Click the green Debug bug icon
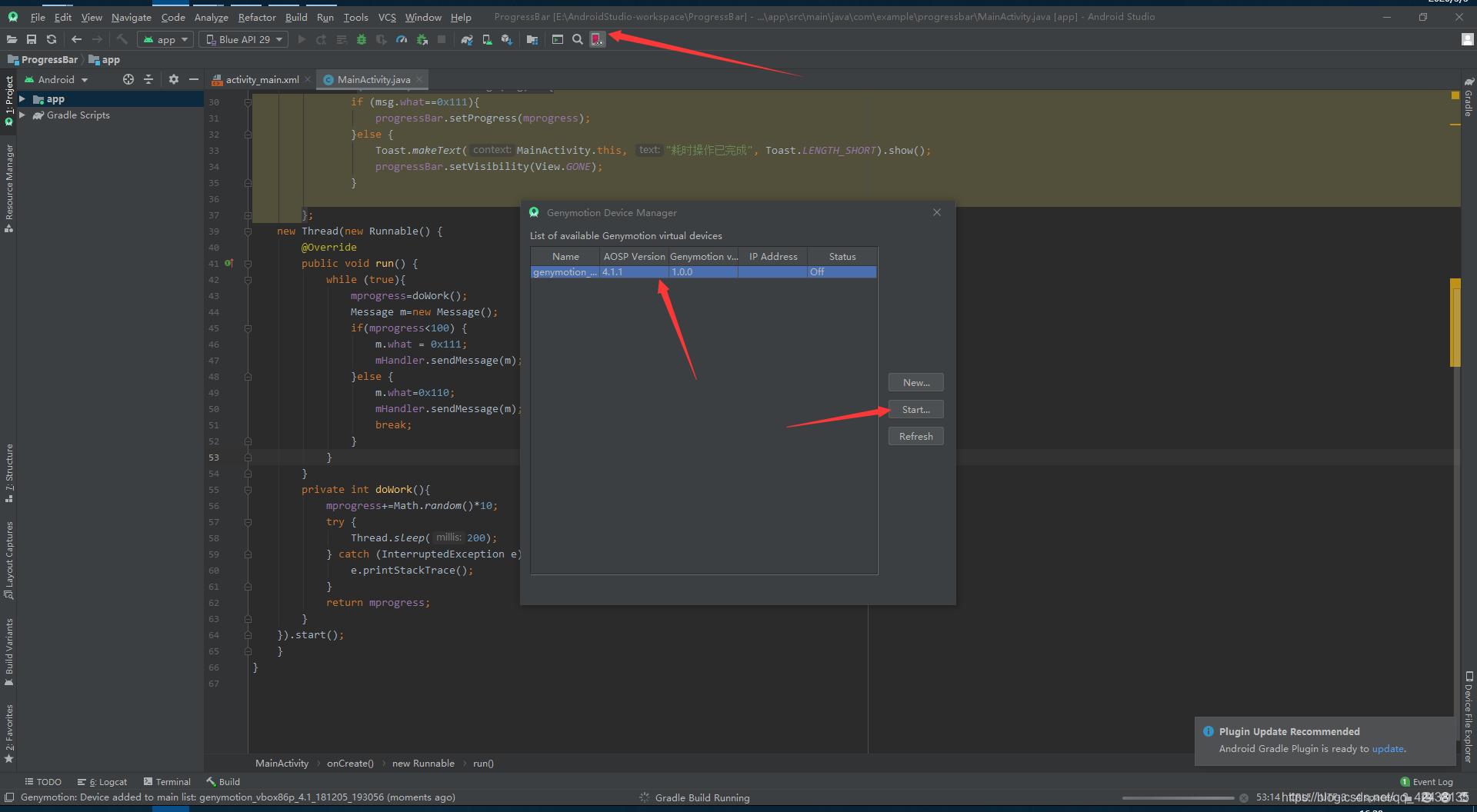The image size is (1477, 812). point(362,39)
